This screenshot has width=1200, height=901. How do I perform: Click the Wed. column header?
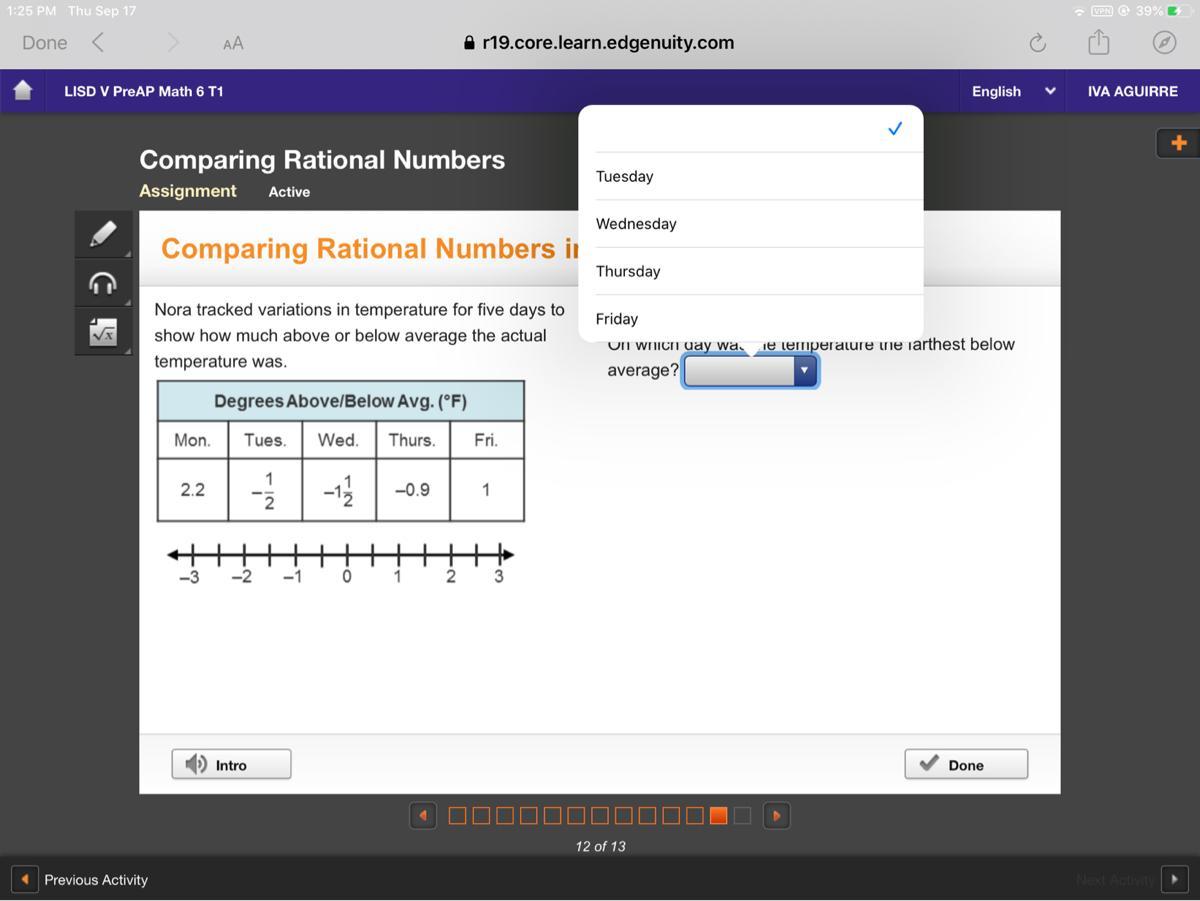[x=338, y=440]
